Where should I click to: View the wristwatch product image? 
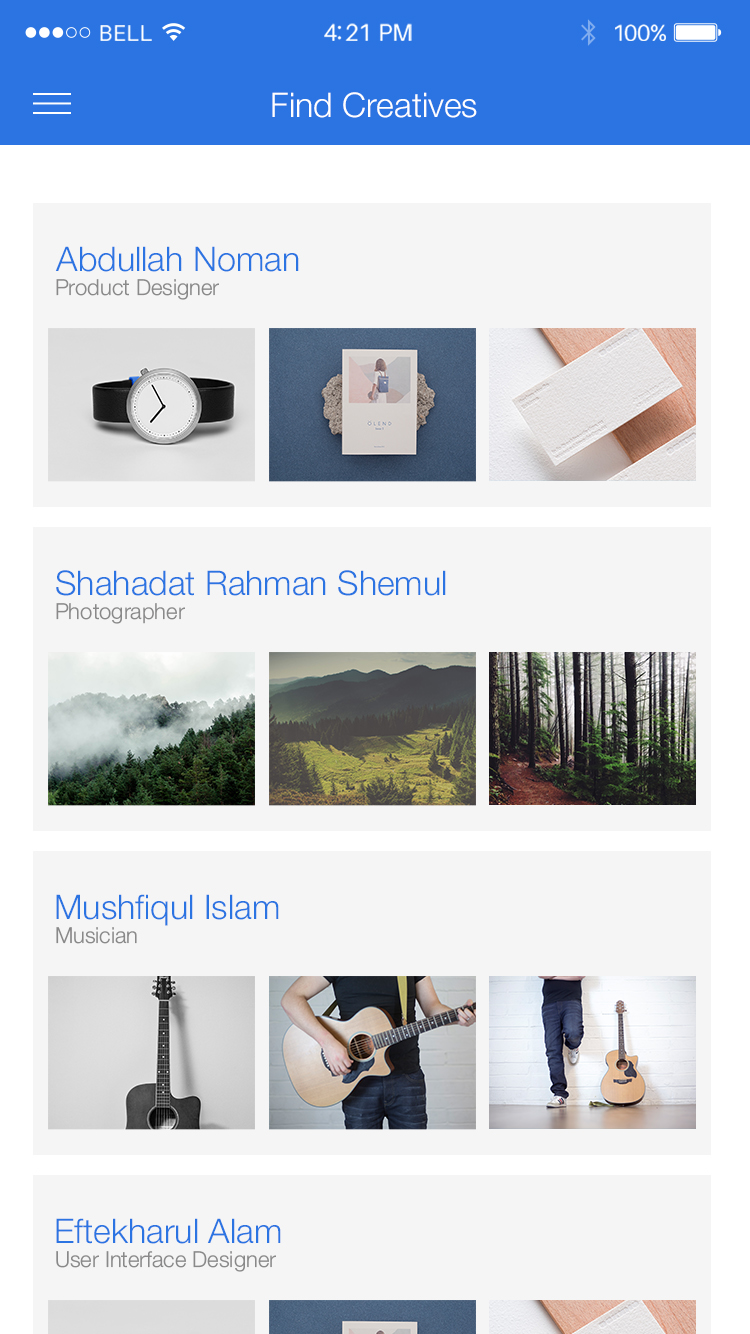pyautogui.click(x=151, y=405)
